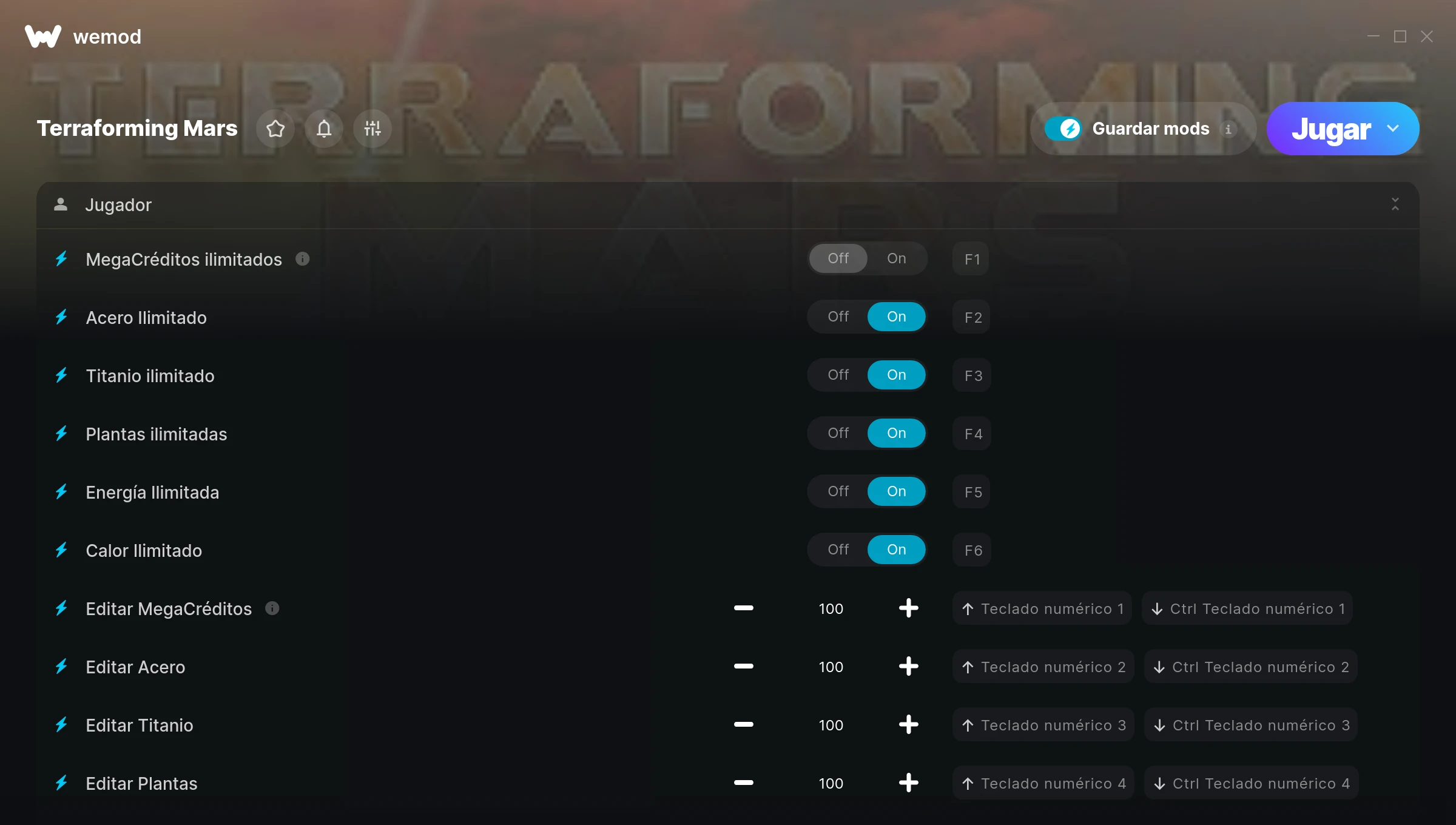This screenshot has height=825, width=1456.
Task: Click the Jugador category header
Action: click(x=728, y=205)
